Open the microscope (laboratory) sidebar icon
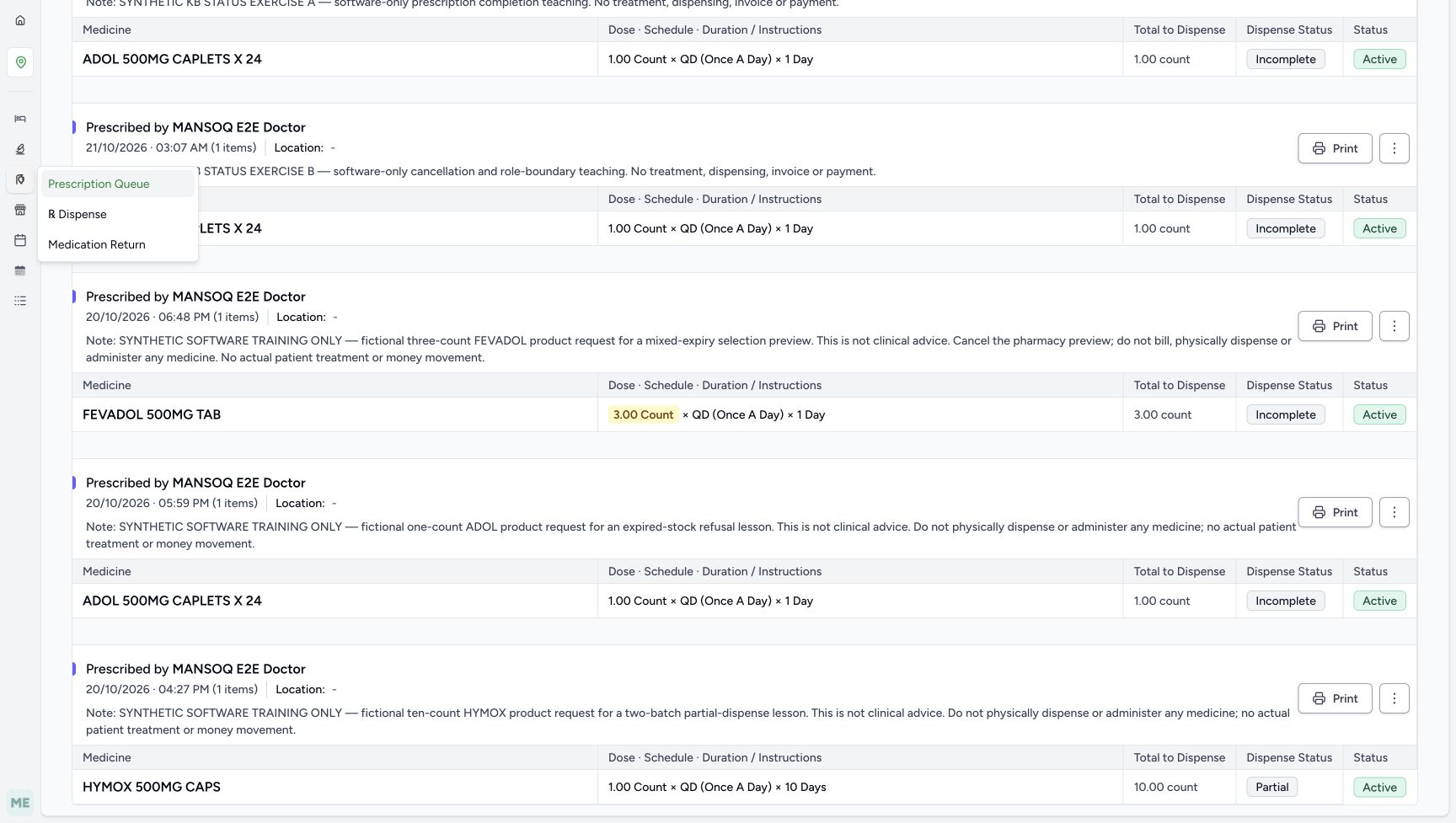The height and width of the screenshot is (823, 1456). coord(20,149)
